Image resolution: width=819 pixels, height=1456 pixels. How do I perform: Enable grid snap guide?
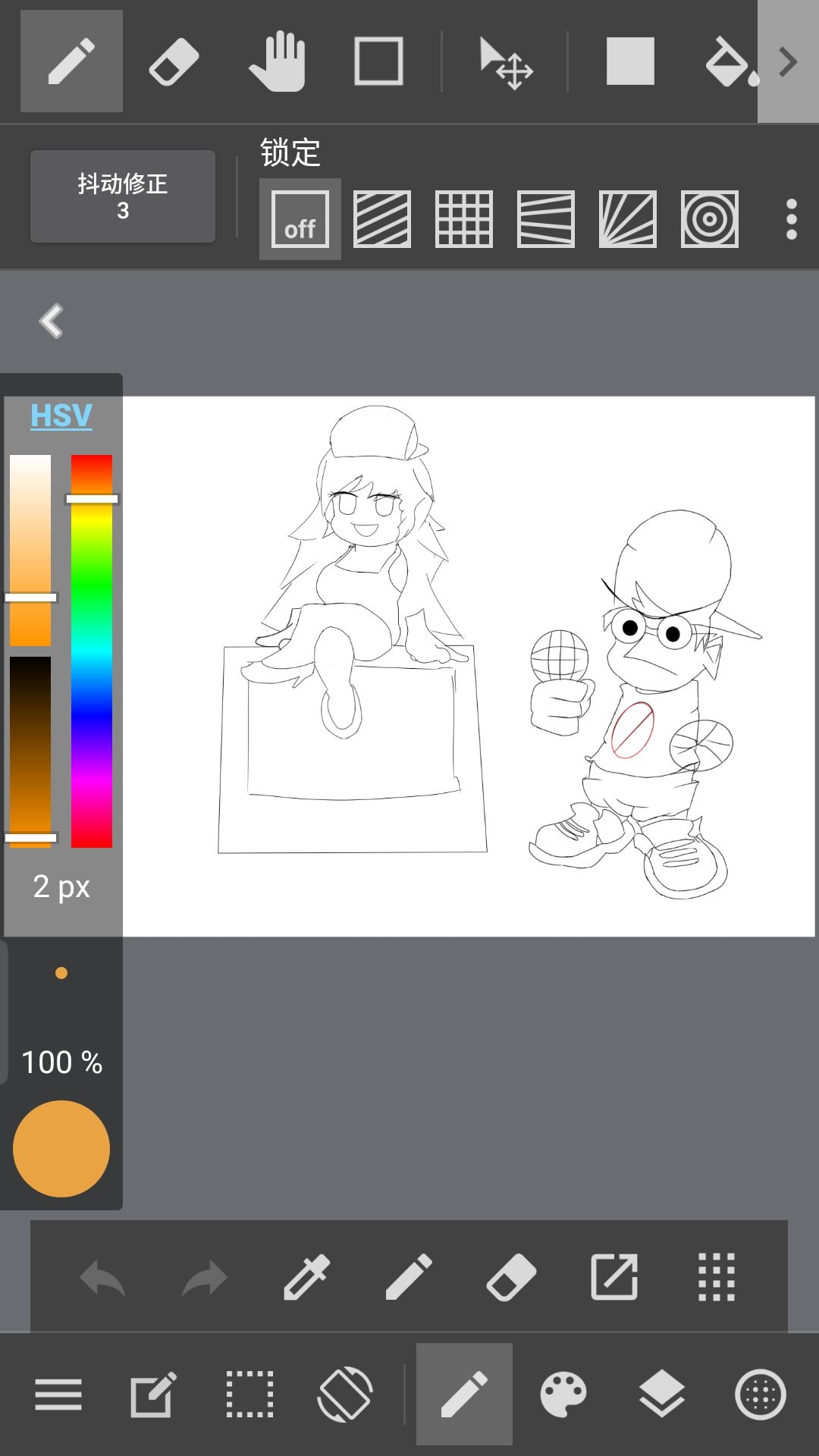[x=464, y=219]
